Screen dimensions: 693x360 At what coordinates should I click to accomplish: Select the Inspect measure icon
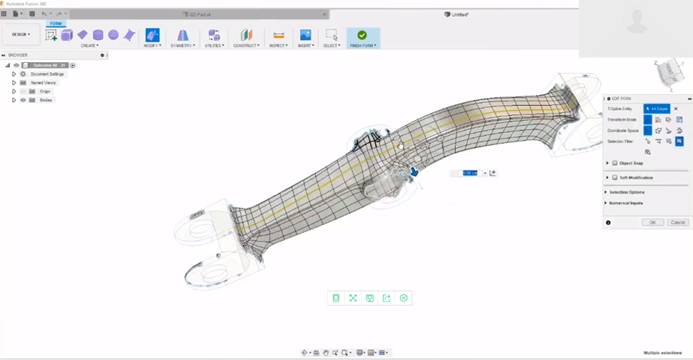(x=278, y=35)
